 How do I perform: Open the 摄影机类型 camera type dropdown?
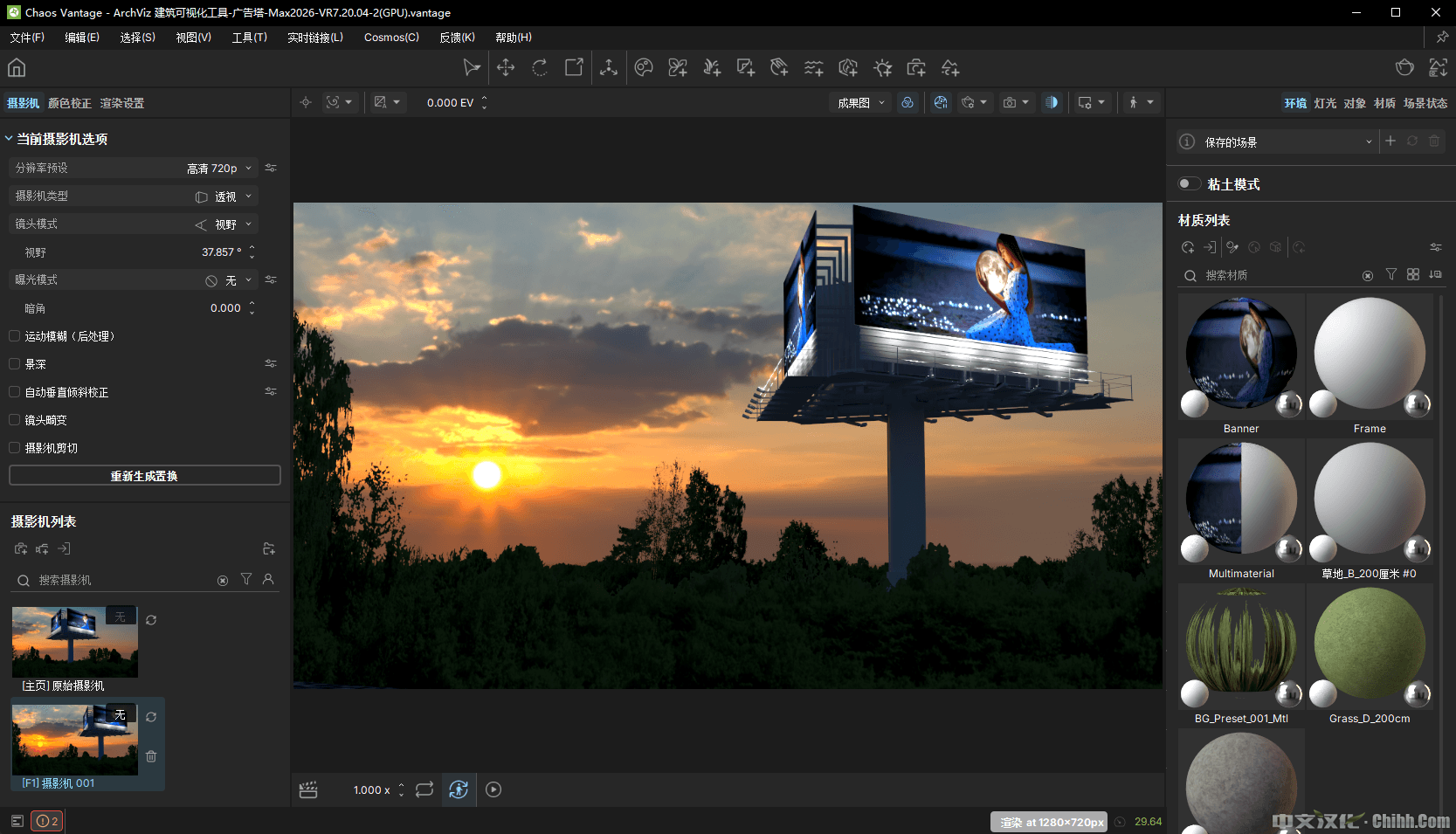click(225, 196)
